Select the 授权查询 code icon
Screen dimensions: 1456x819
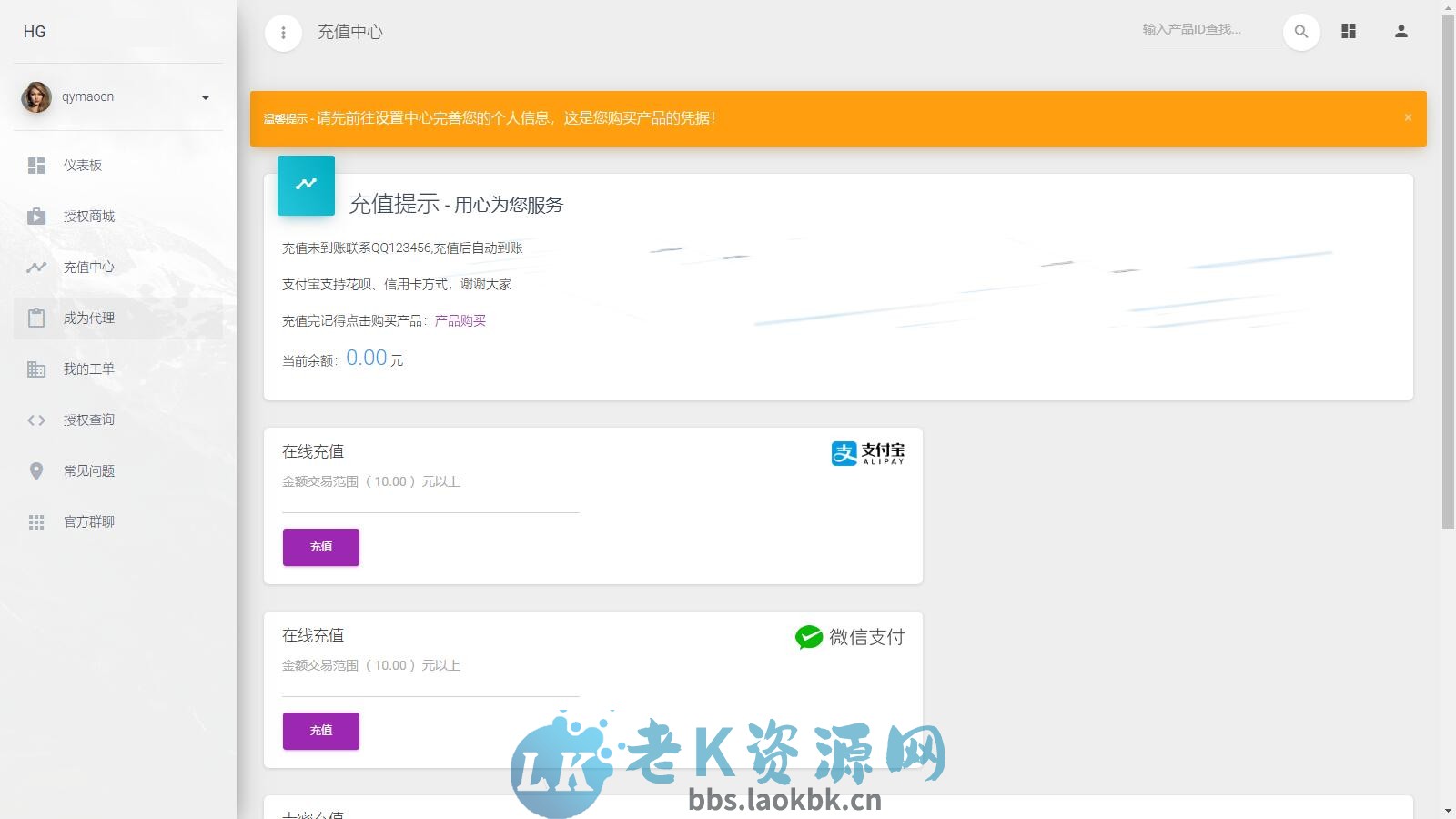tap(36, 420)
